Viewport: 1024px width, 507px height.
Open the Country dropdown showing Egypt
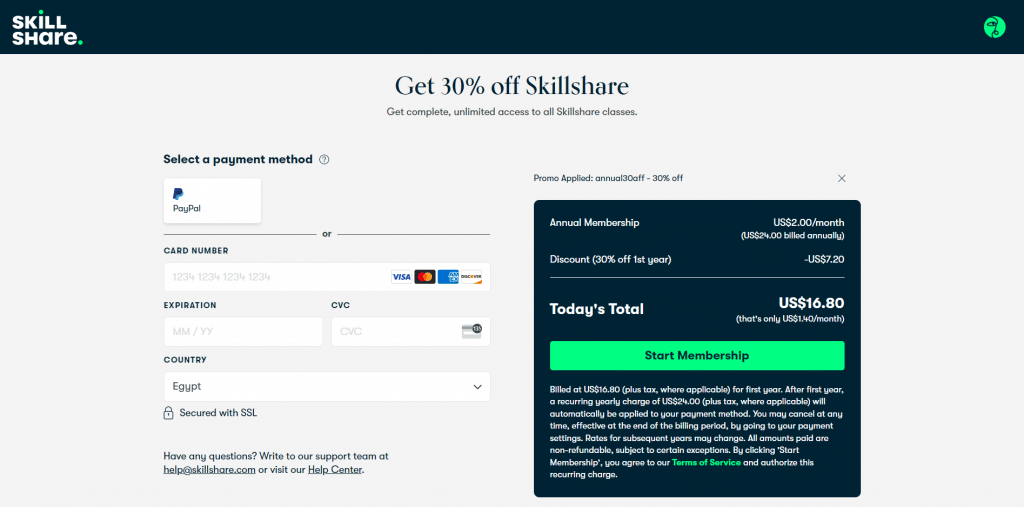click(327, 386)
